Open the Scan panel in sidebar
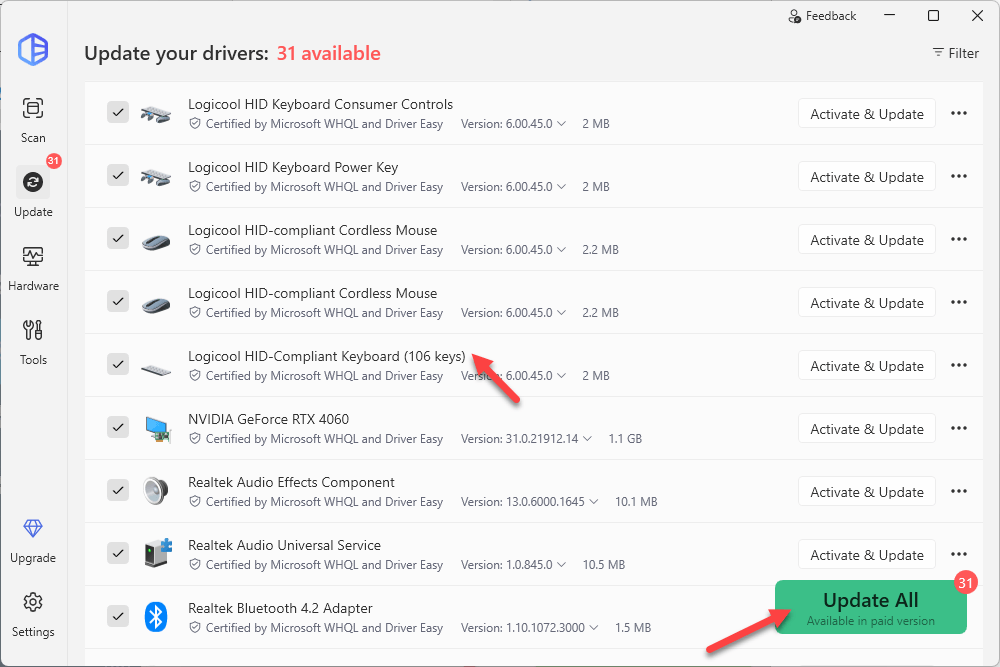The image size is (1000, 667). [33, 119]
